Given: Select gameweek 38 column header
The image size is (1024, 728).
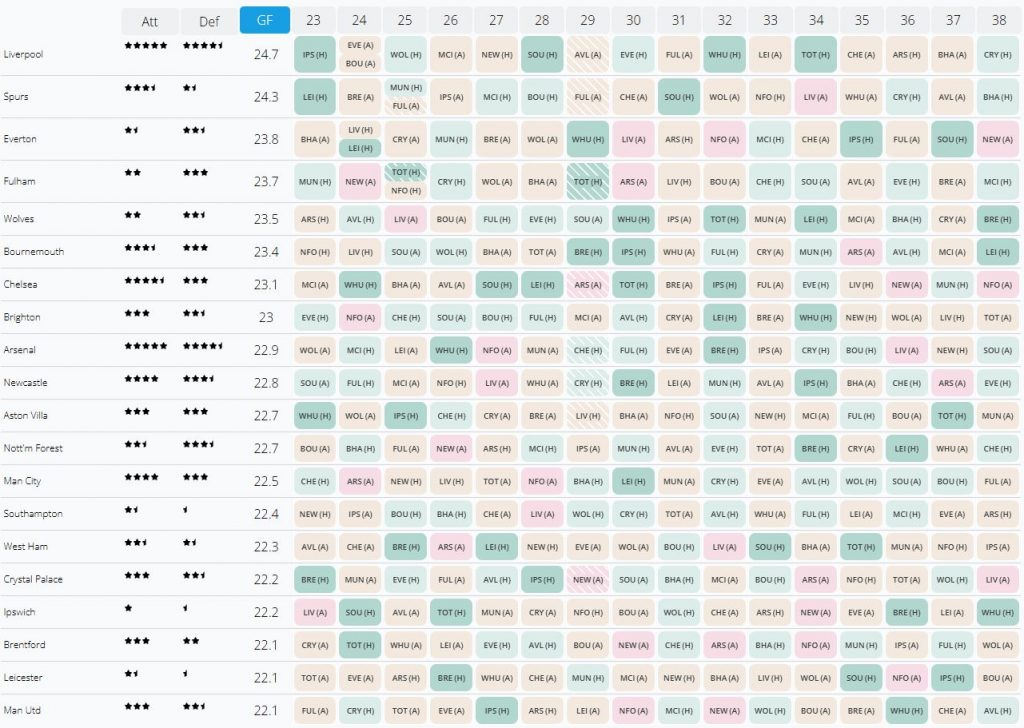Looking at the screenshot, I should click(x=997, y=21).
